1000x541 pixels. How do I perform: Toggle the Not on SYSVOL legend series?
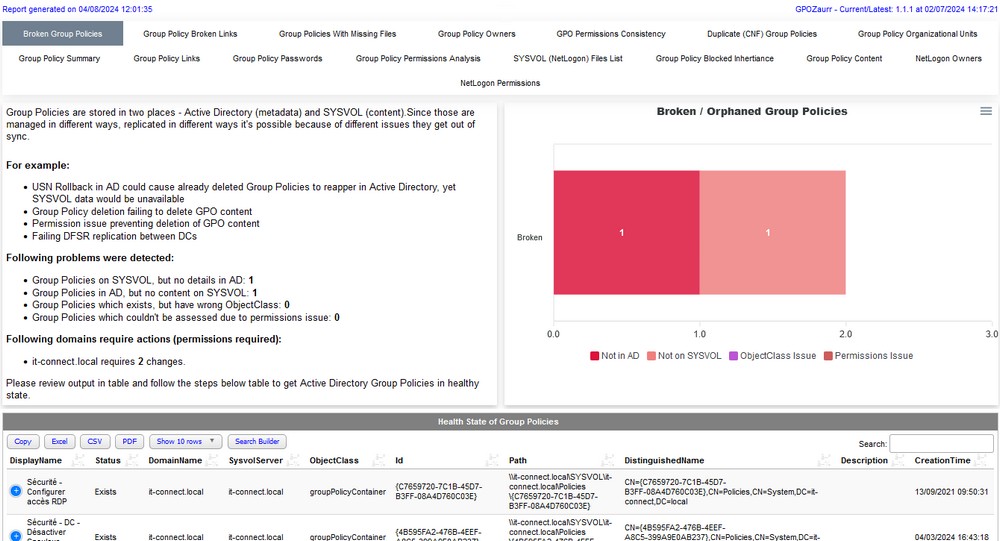coord(685,356)
